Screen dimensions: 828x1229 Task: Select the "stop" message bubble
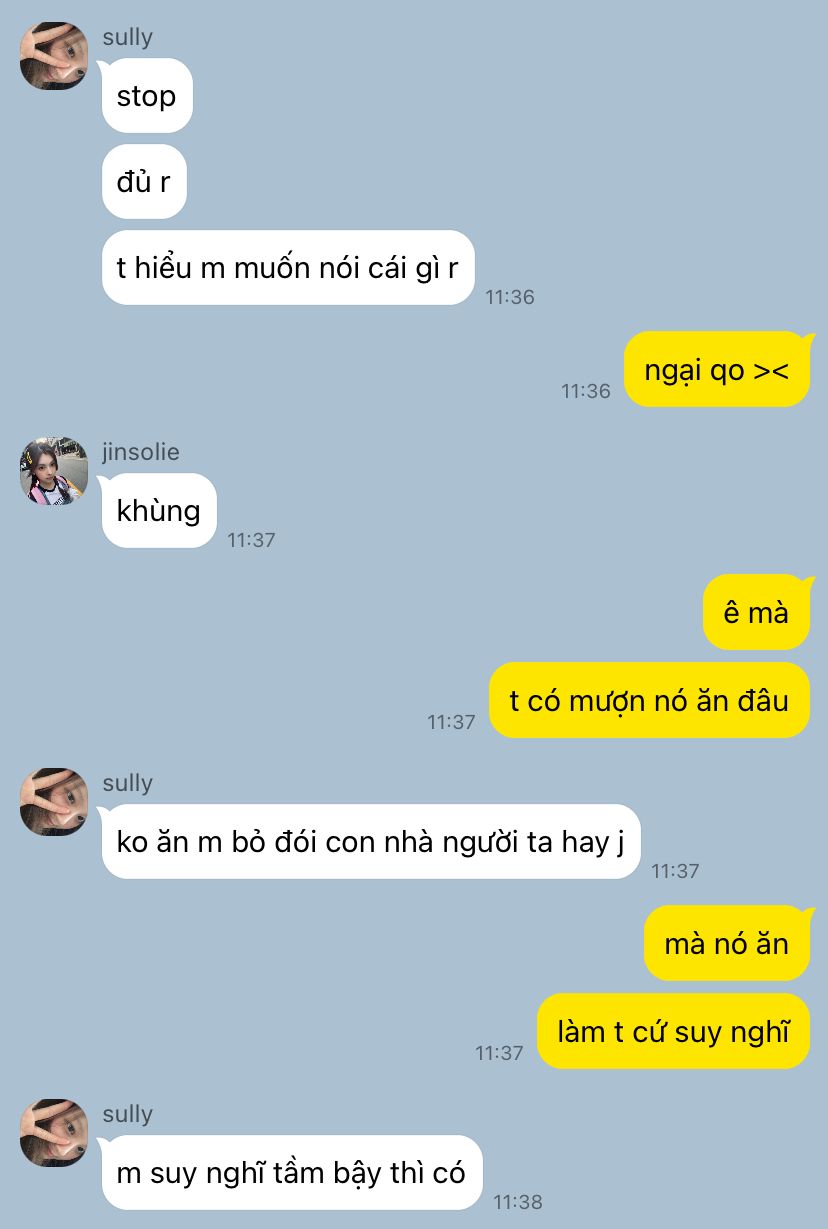coord(147,96)
